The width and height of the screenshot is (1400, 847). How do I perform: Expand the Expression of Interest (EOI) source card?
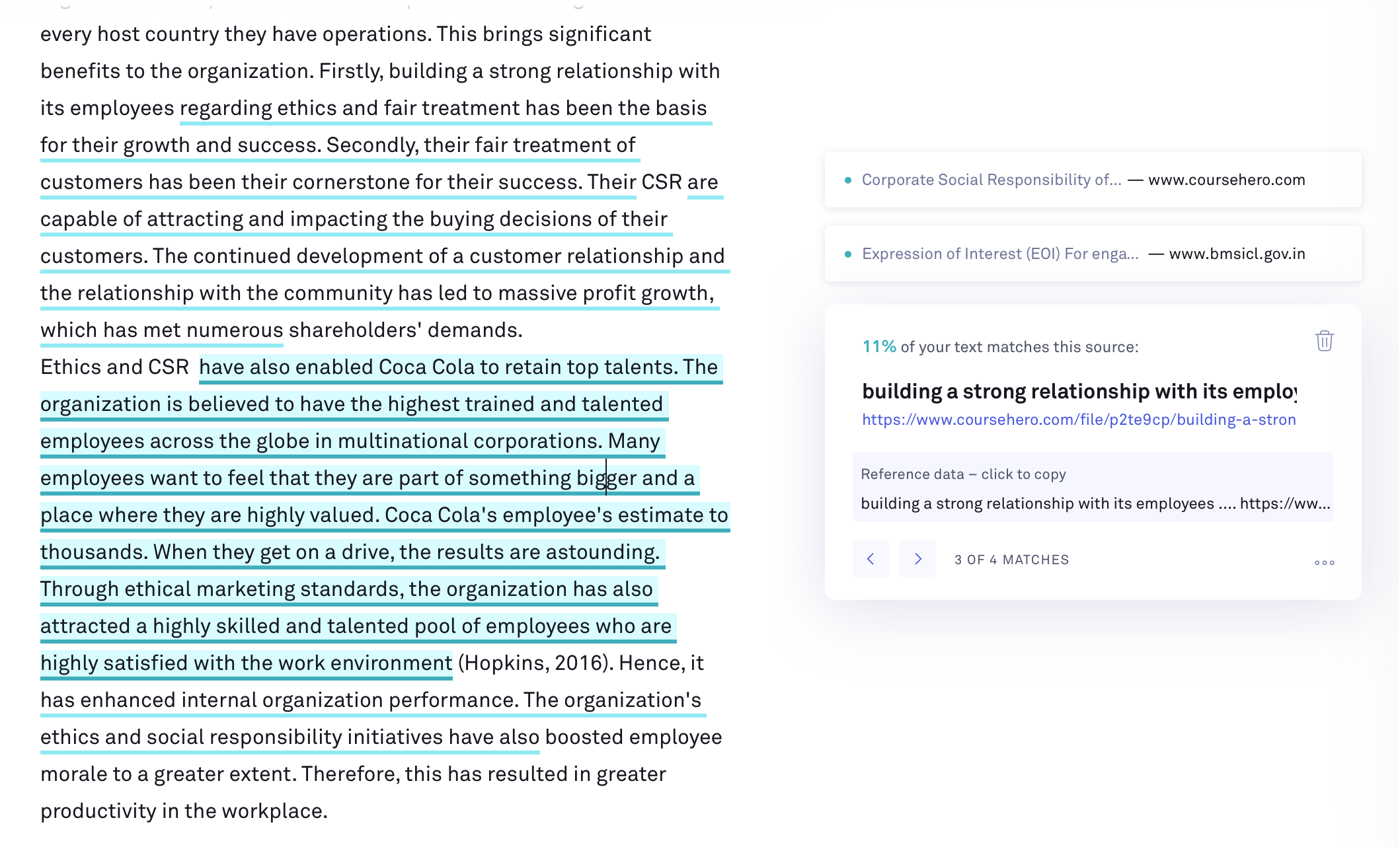[1093, 254]
